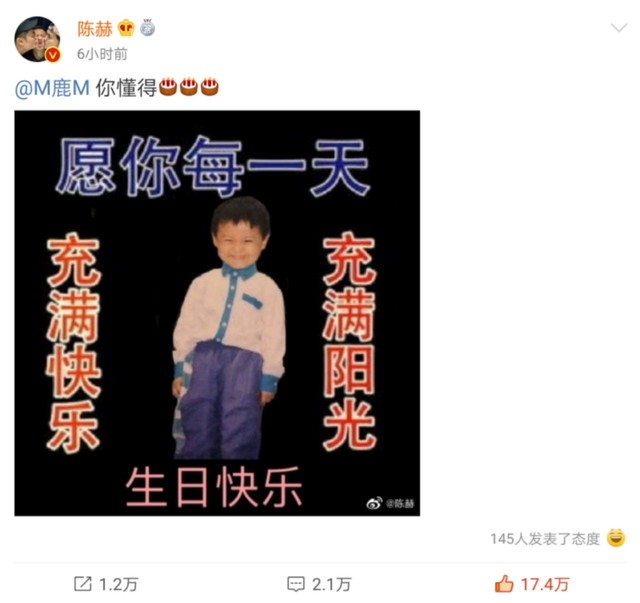This screenshot has height=603, width=640.
Task: Click first birthday cake emoji
Action: [x=168, y=87]
